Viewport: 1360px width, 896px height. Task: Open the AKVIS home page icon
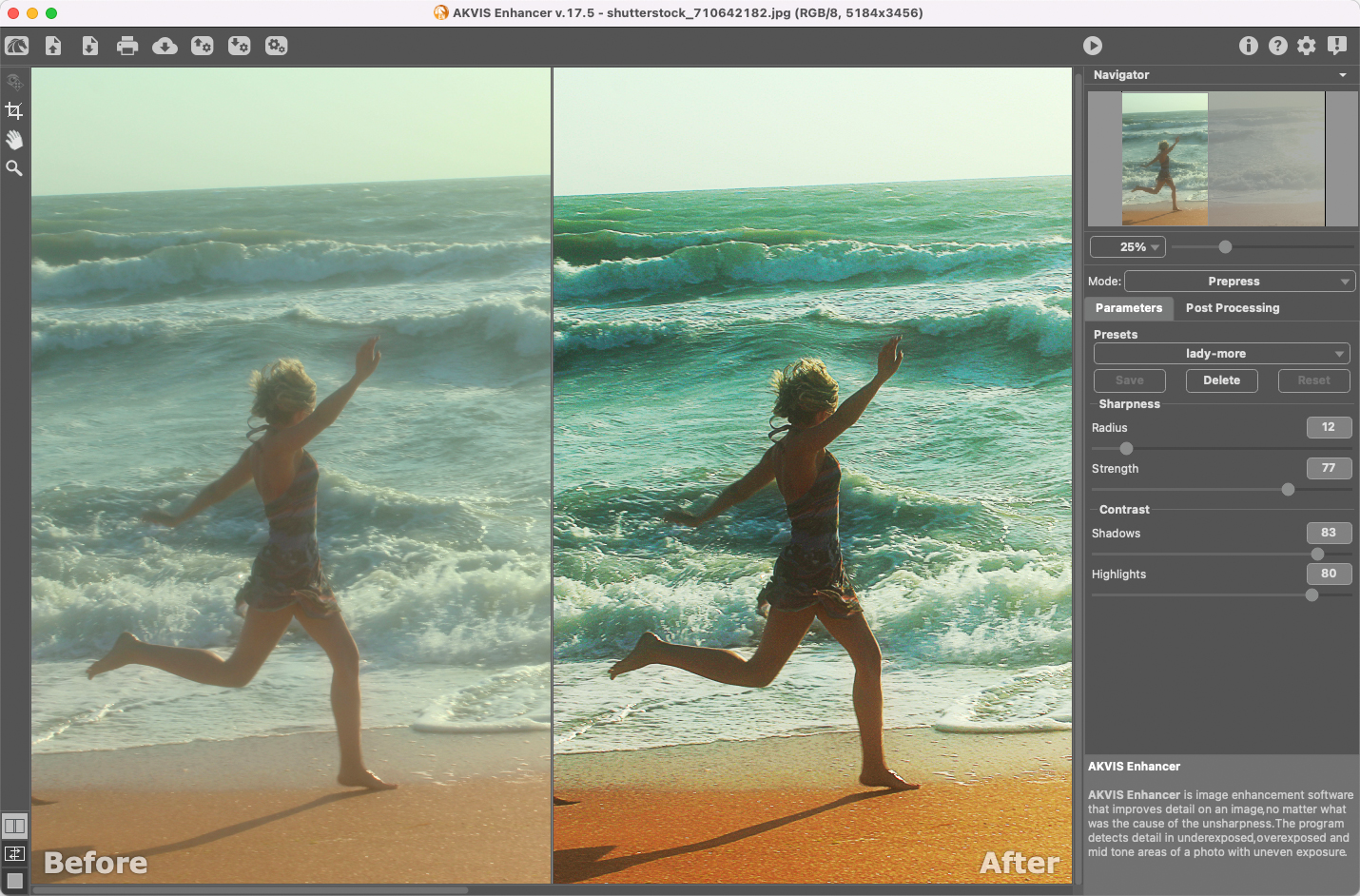[x=17, y=46]
